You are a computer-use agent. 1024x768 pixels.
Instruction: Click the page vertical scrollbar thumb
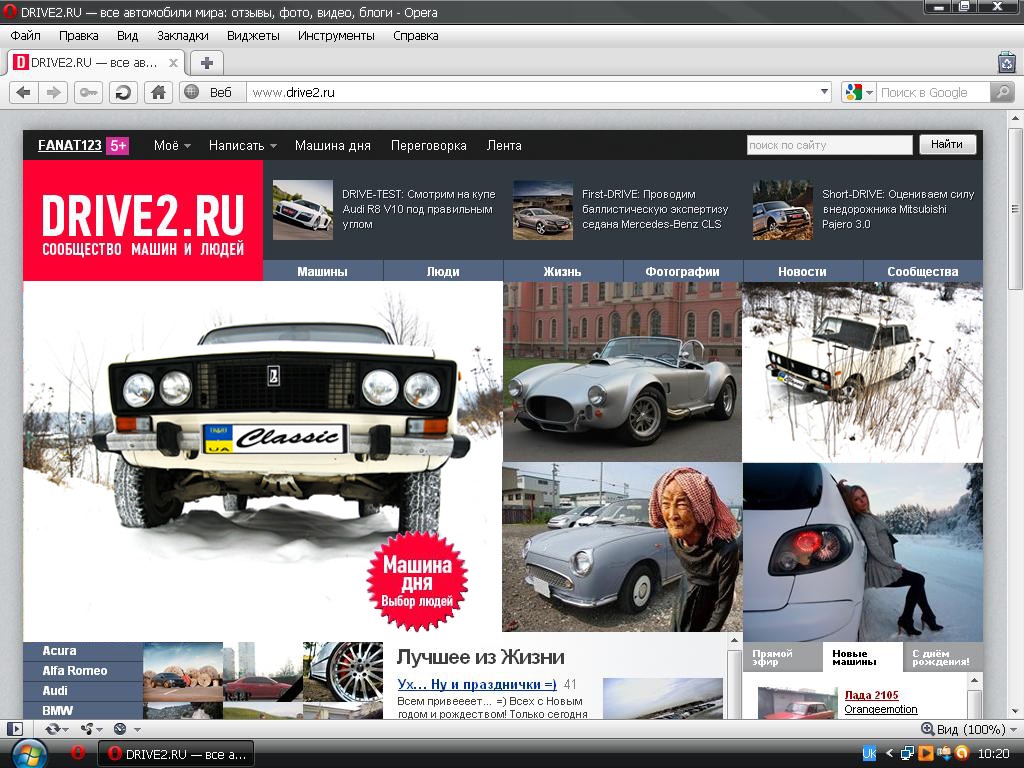[x=1015, y=209]
